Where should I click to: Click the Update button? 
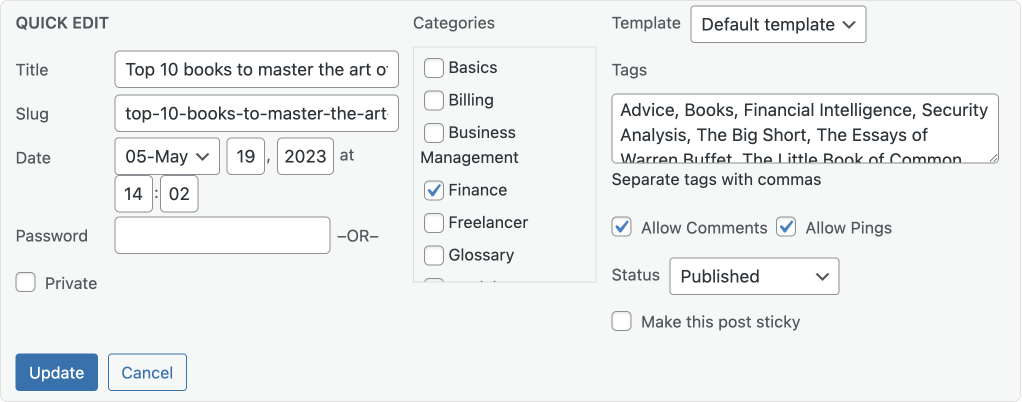pos(57,373)
